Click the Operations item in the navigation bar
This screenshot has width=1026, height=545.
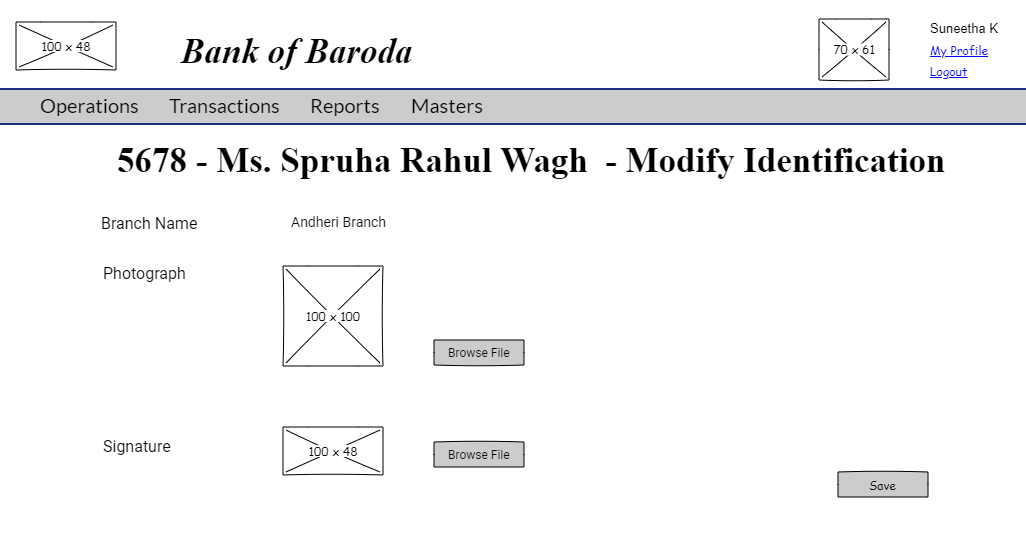(x=89, y=106)
